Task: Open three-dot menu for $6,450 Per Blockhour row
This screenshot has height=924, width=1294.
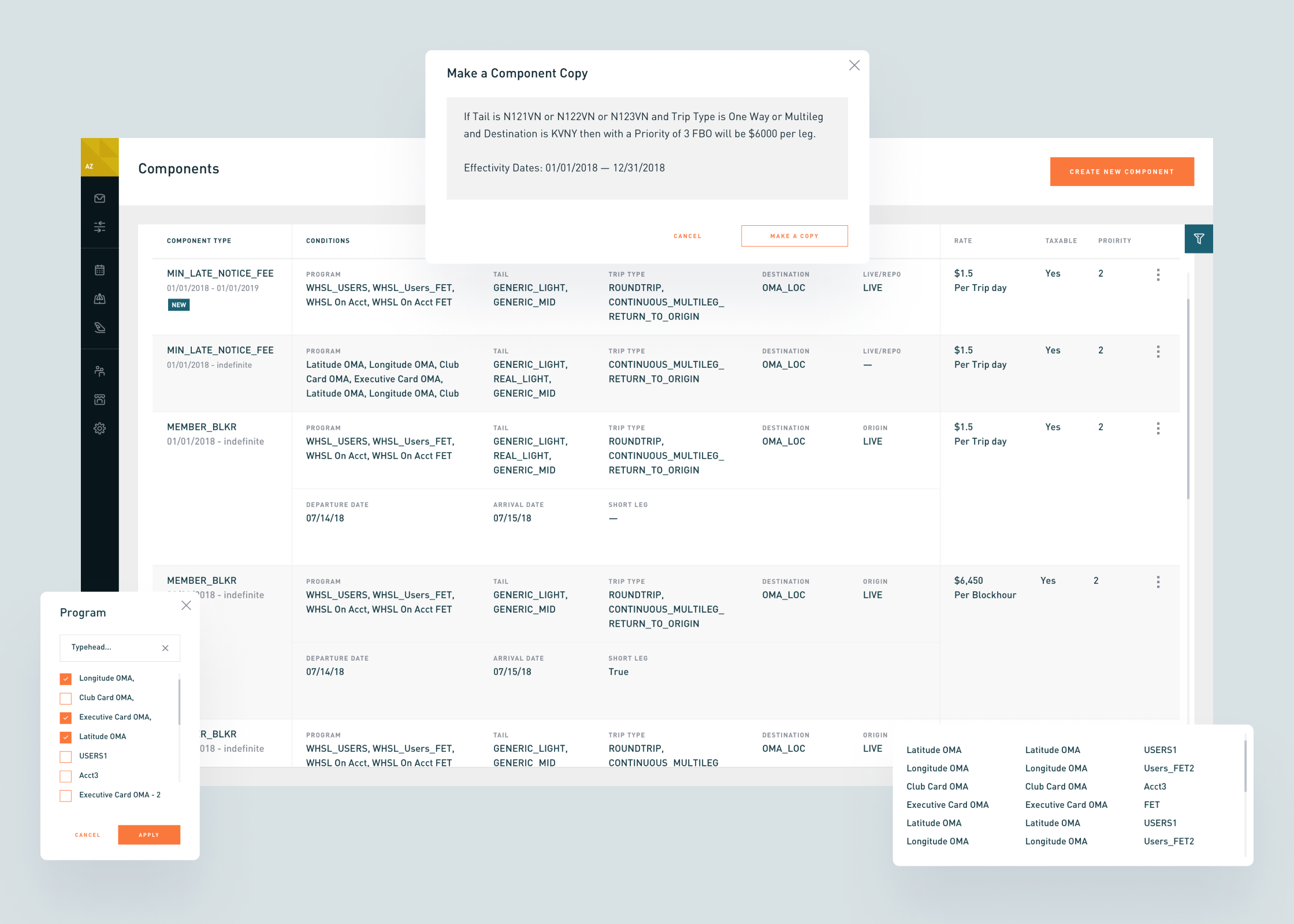Action: tap(1158, 582)
